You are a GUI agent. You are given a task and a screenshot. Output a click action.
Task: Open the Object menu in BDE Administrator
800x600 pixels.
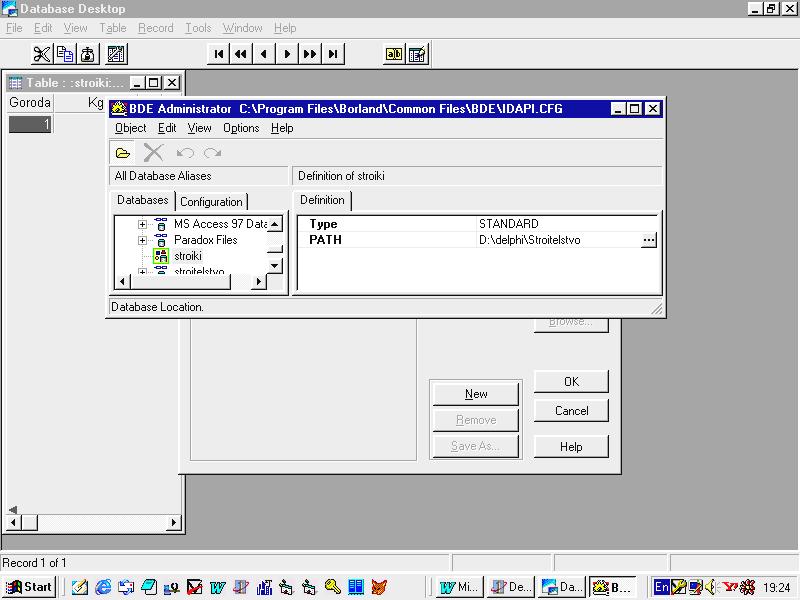point(131,128)
